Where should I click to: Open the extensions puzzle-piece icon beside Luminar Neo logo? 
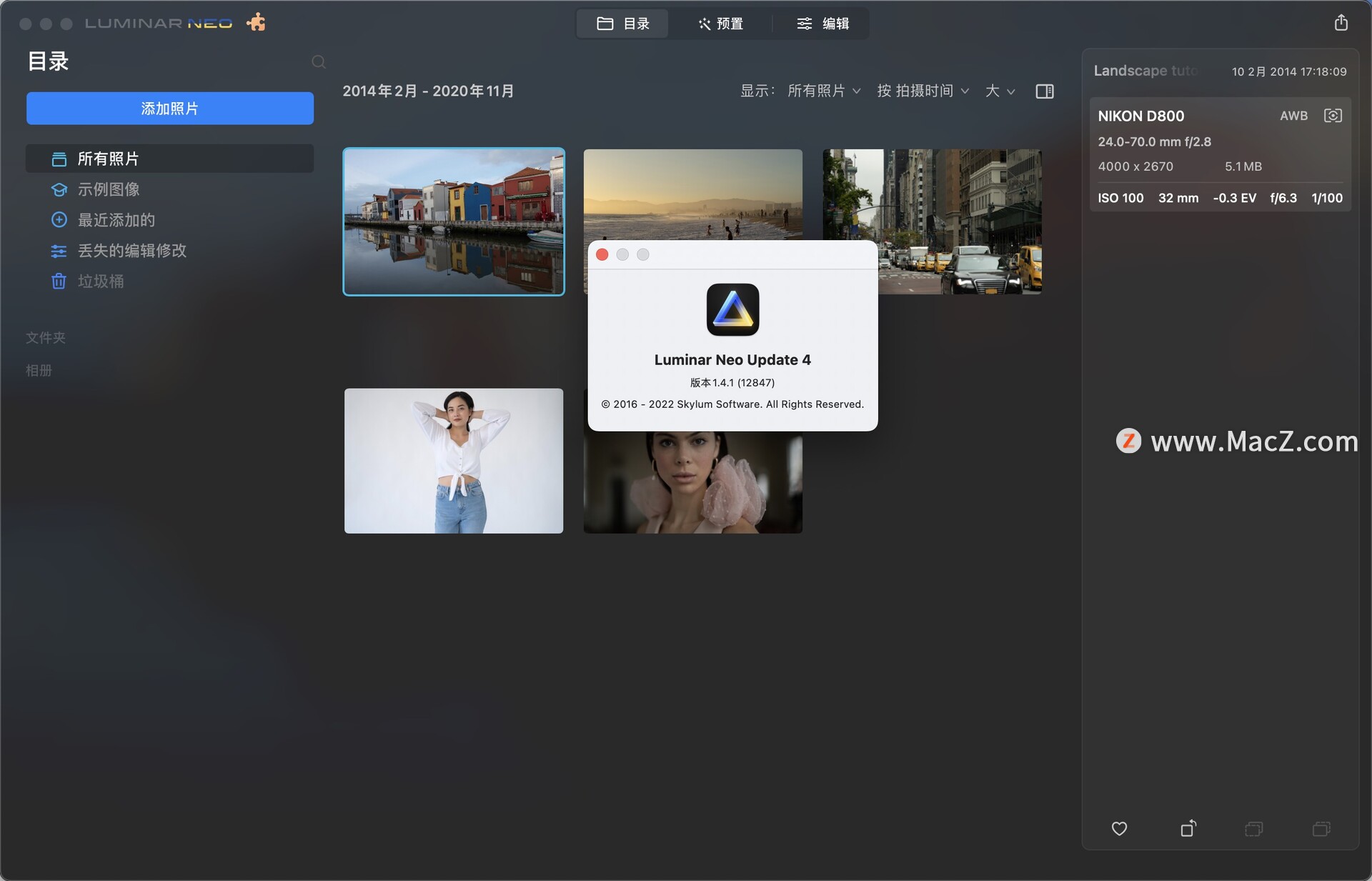(x=256, y=21)
